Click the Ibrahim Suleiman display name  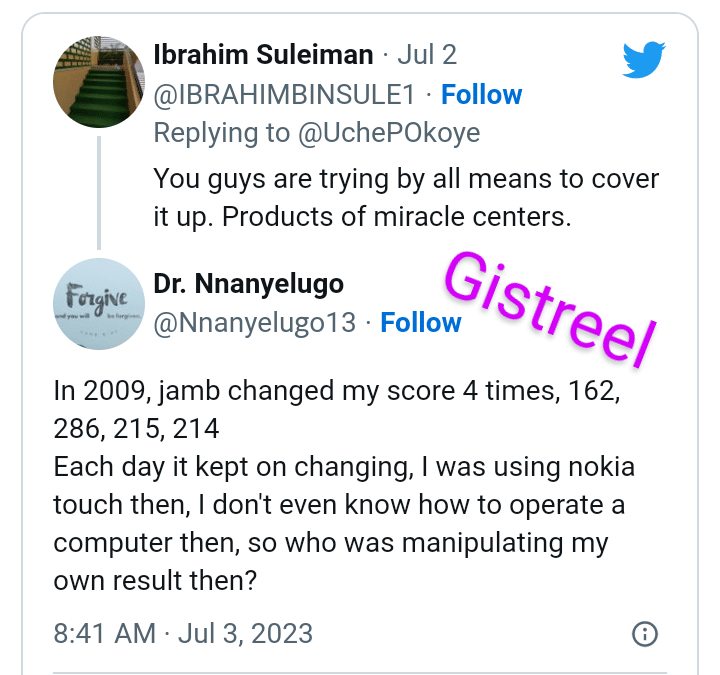264,55
